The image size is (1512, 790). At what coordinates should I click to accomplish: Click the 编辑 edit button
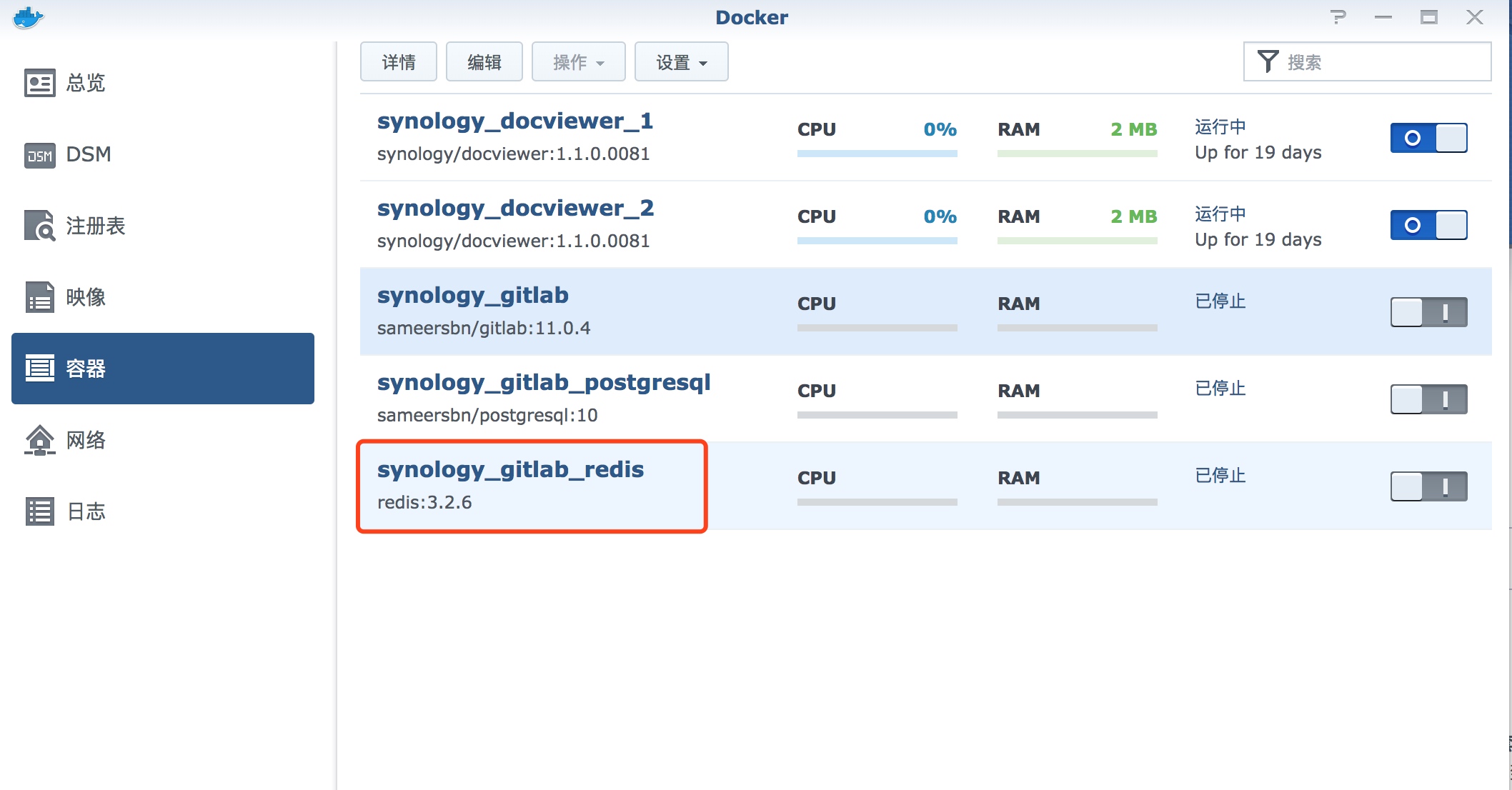(x=484, y=62)
